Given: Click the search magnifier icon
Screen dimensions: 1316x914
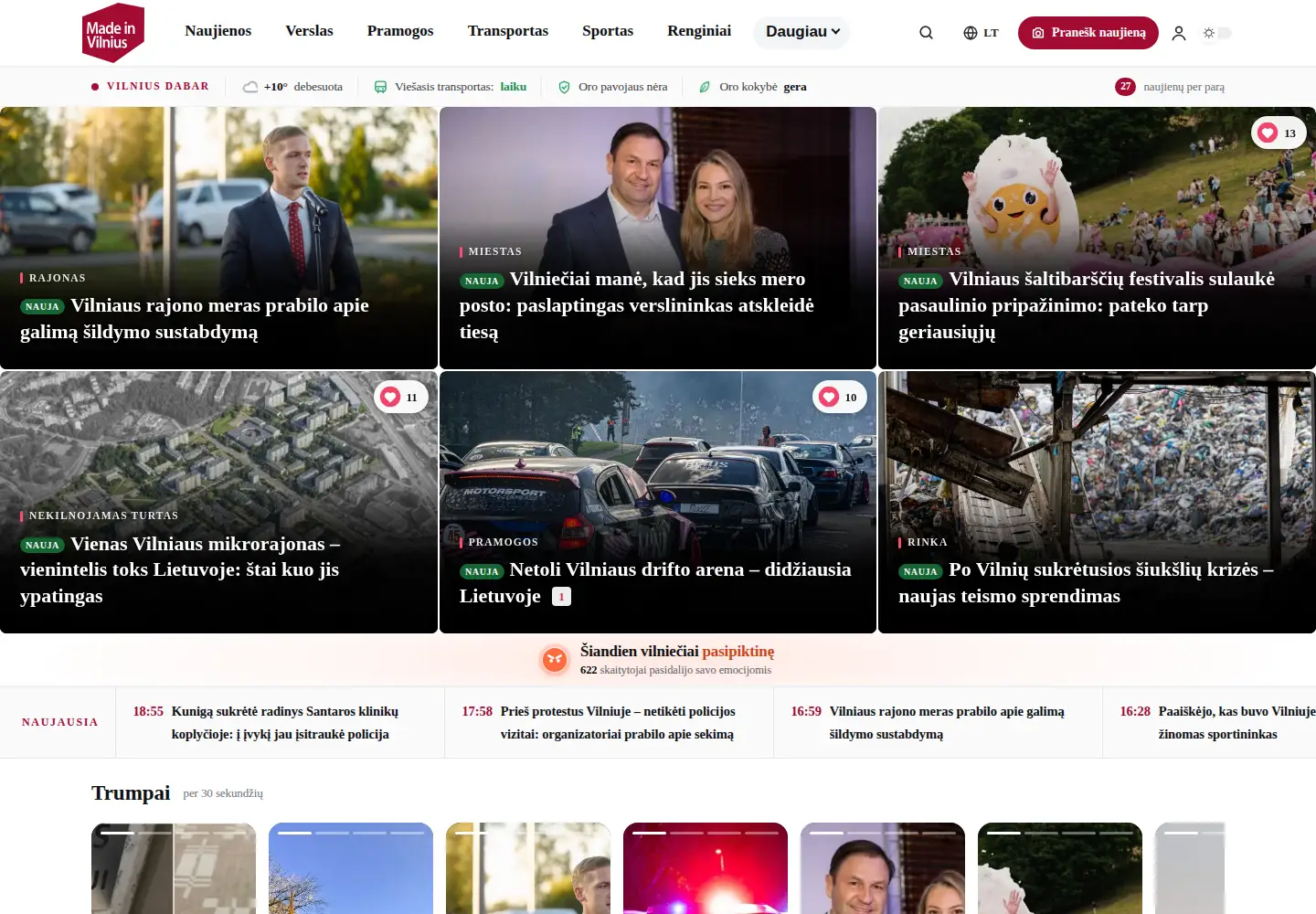Looking at the screenshot, I should pos(926,33).
